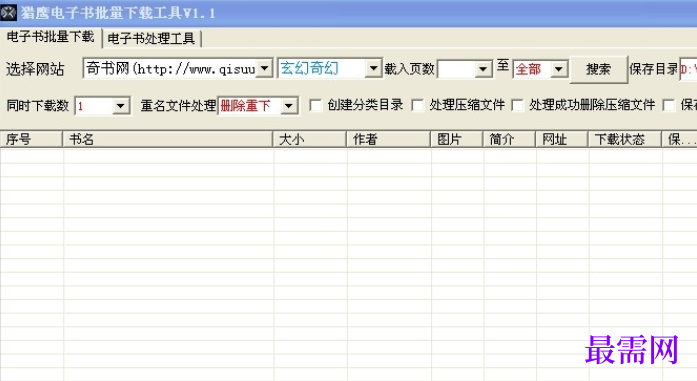This screenshot has height=381, width=697.
Task: Check 处理成功删除压缩文件 option
Action: pos(517,105)
